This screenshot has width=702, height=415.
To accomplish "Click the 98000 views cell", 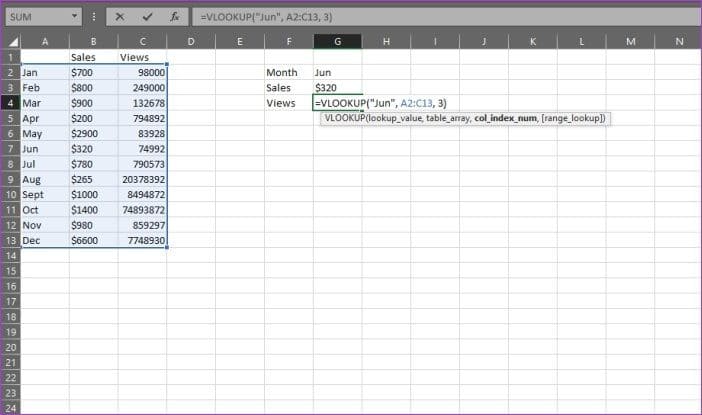I will tap(142, 73).
